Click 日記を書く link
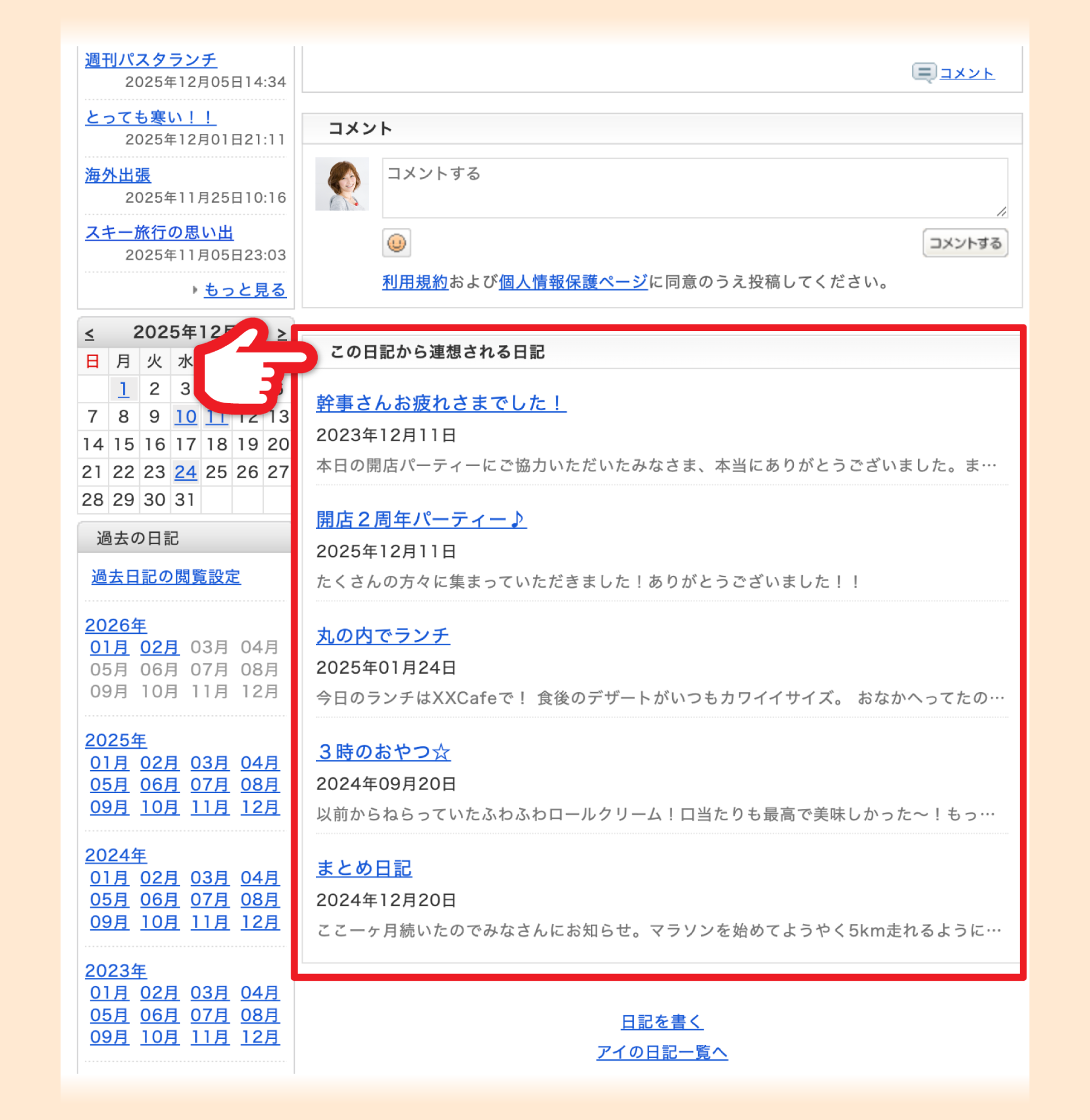1090x1120 pixels. tap(662, 1022)
